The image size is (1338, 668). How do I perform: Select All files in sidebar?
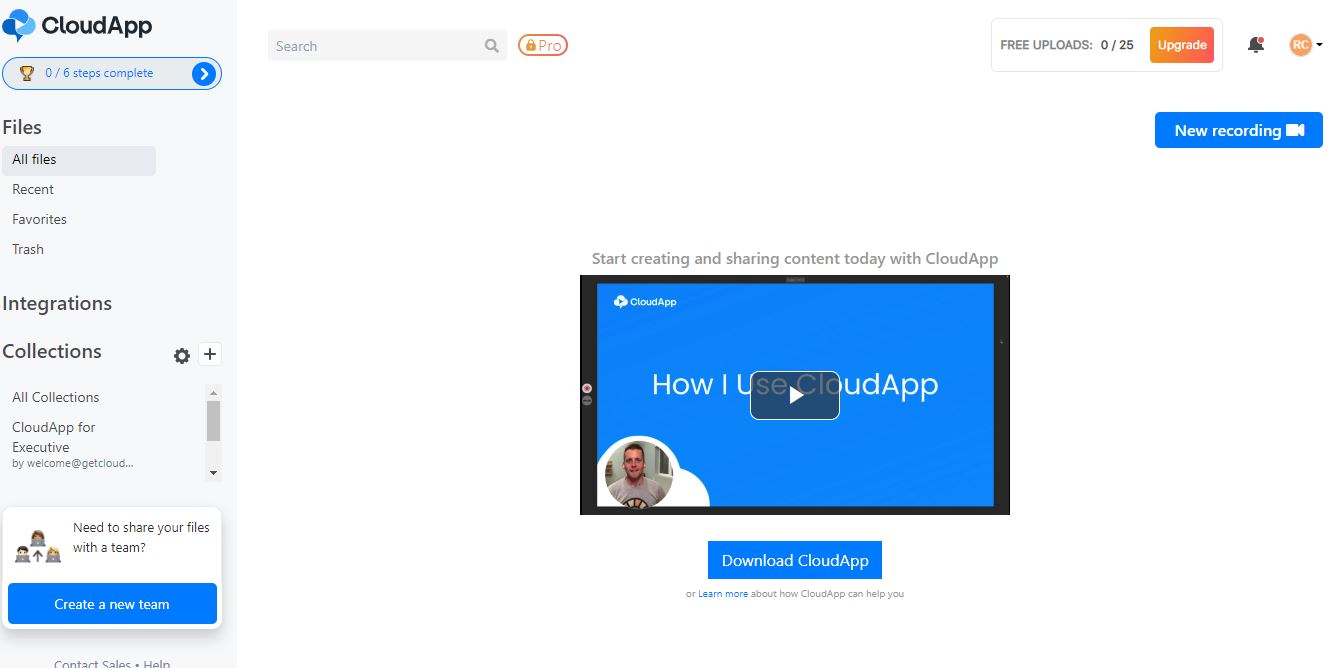tap(79, 160)
